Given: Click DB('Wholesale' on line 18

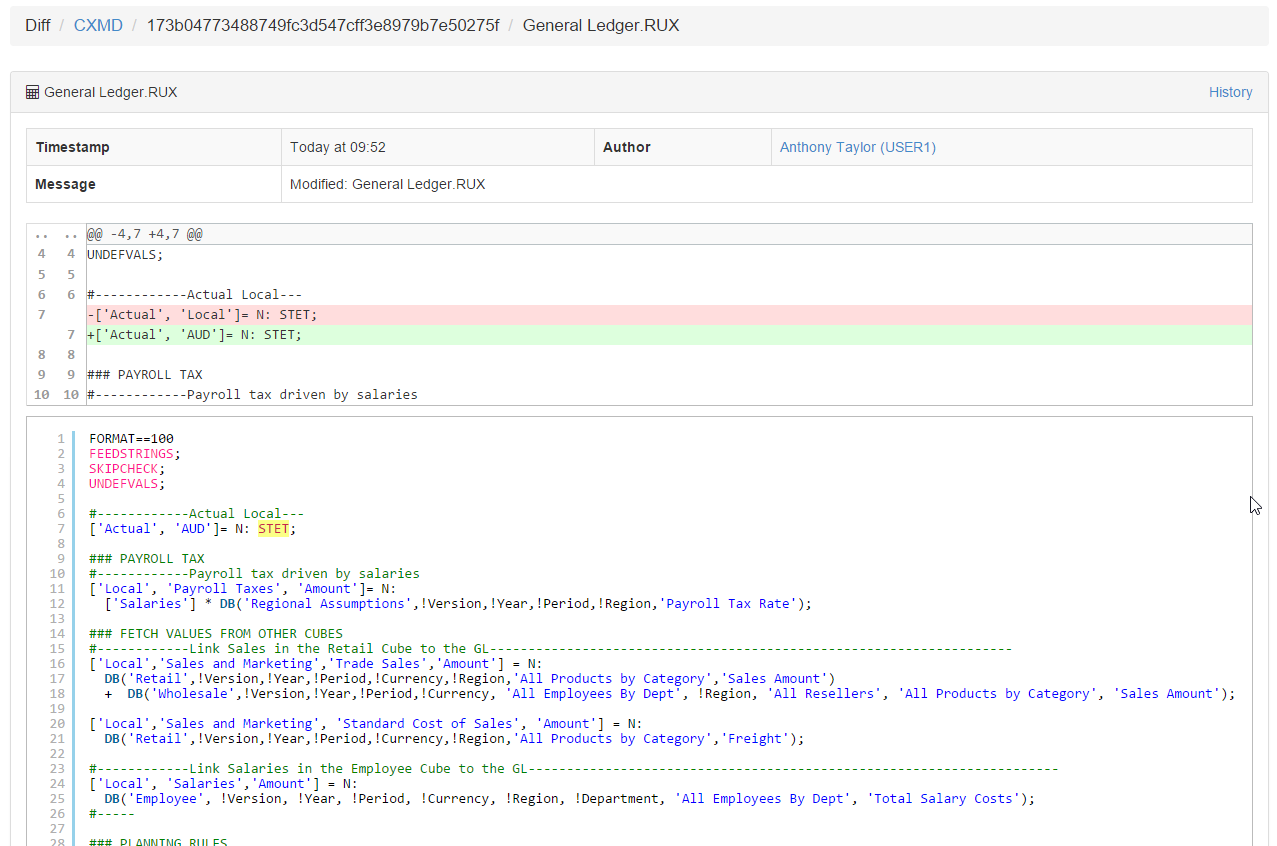Looking at the screenshot, I should 184,693.
